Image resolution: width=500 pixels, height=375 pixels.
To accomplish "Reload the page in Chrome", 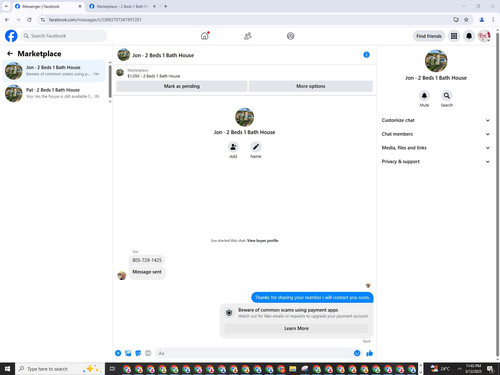I will (x=29, y=20).
